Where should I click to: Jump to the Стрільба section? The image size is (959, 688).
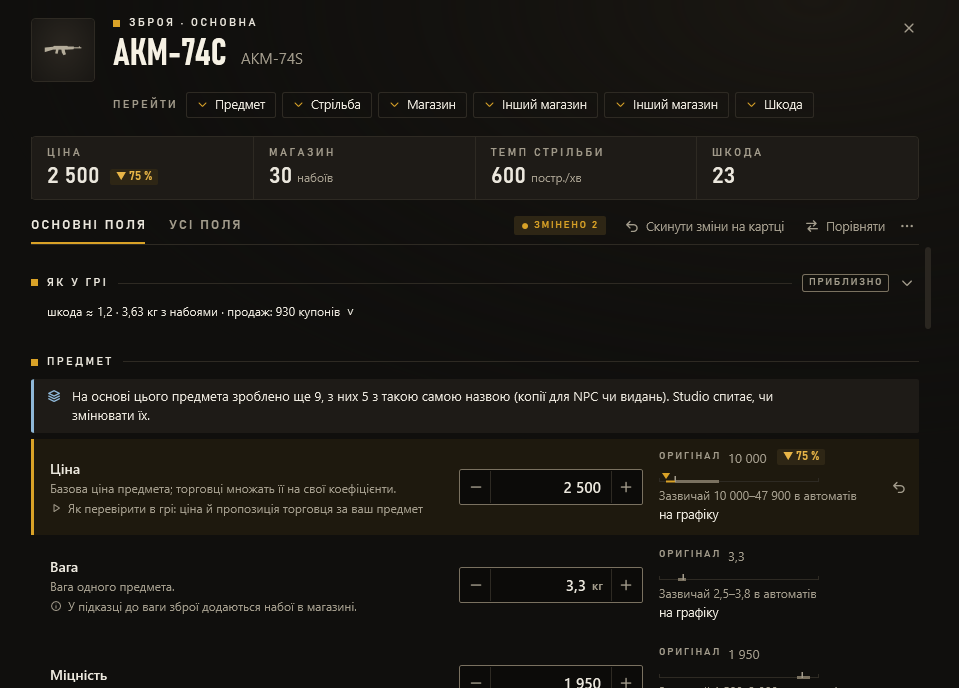(327, 105)
